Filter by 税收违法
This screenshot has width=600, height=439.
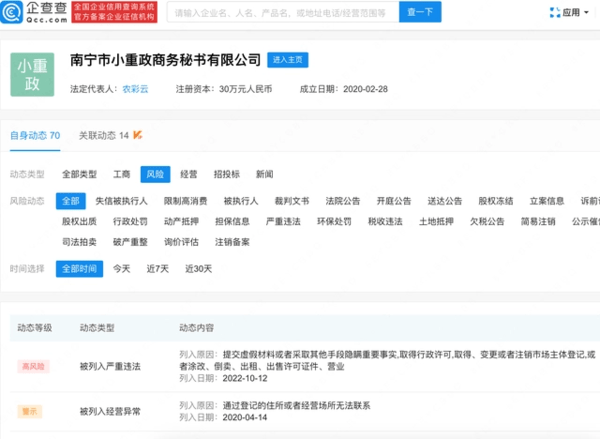pyautogui.click(x=385, y=222)
